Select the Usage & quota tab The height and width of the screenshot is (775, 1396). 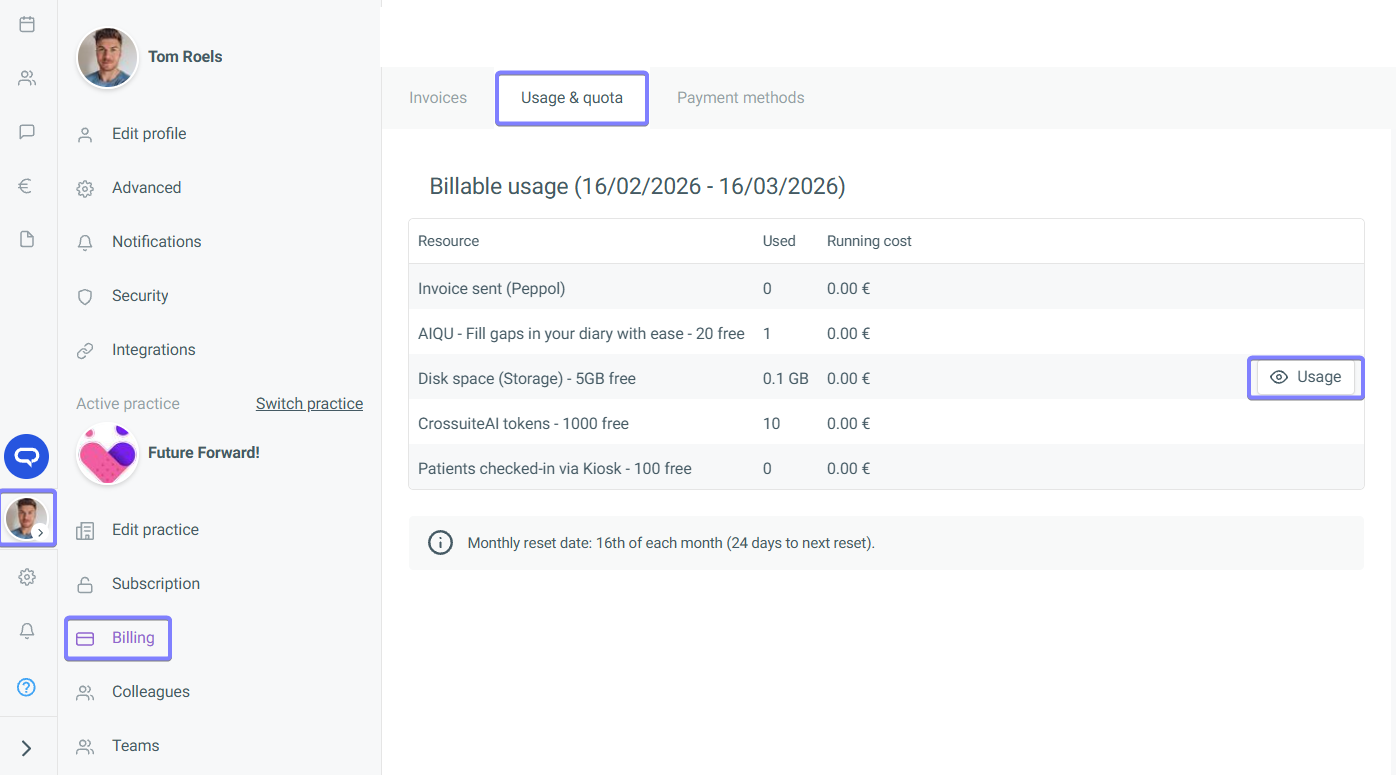tap(572, 98)
